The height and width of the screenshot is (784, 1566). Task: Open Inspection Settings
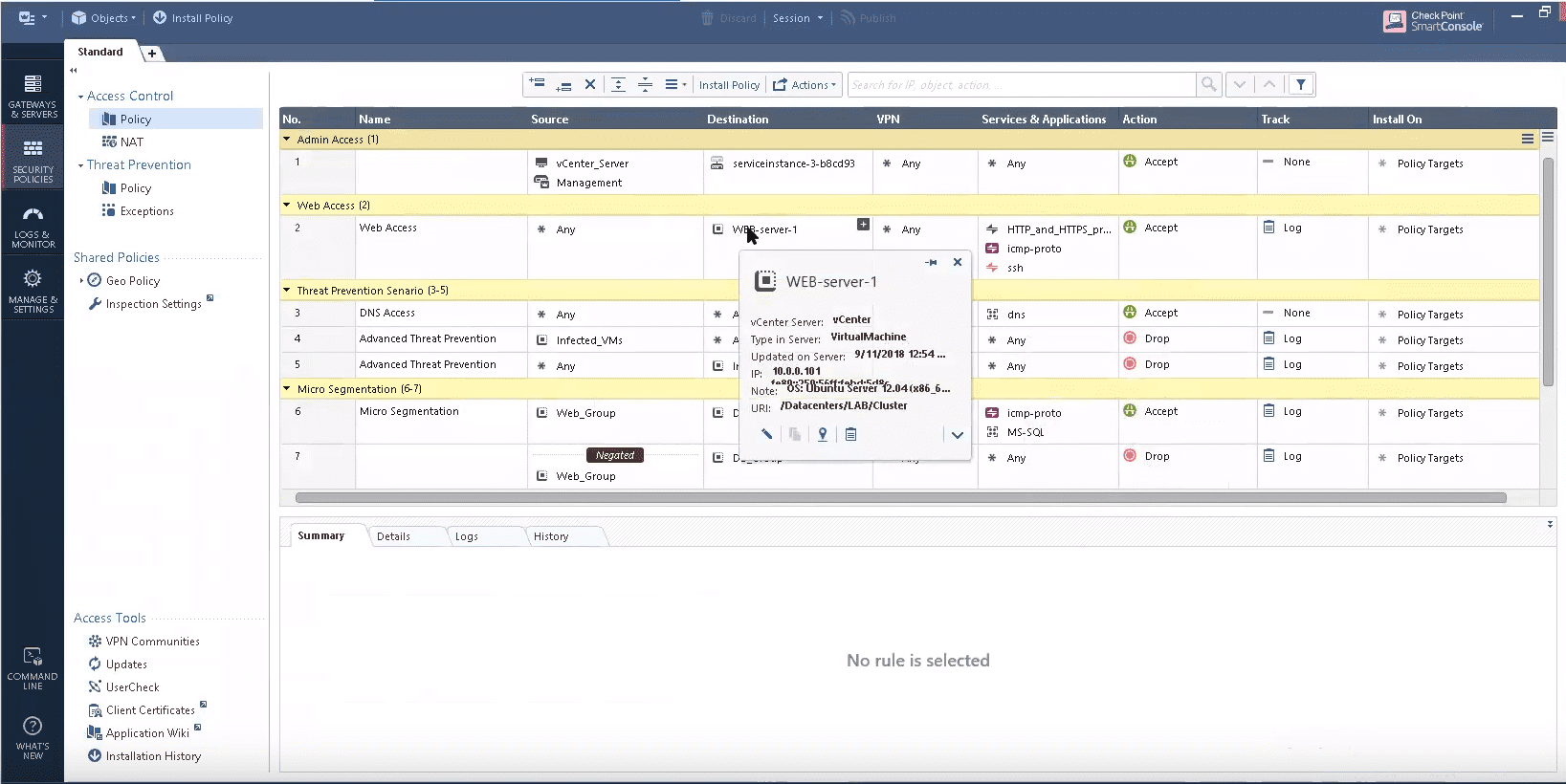[144, 304]
